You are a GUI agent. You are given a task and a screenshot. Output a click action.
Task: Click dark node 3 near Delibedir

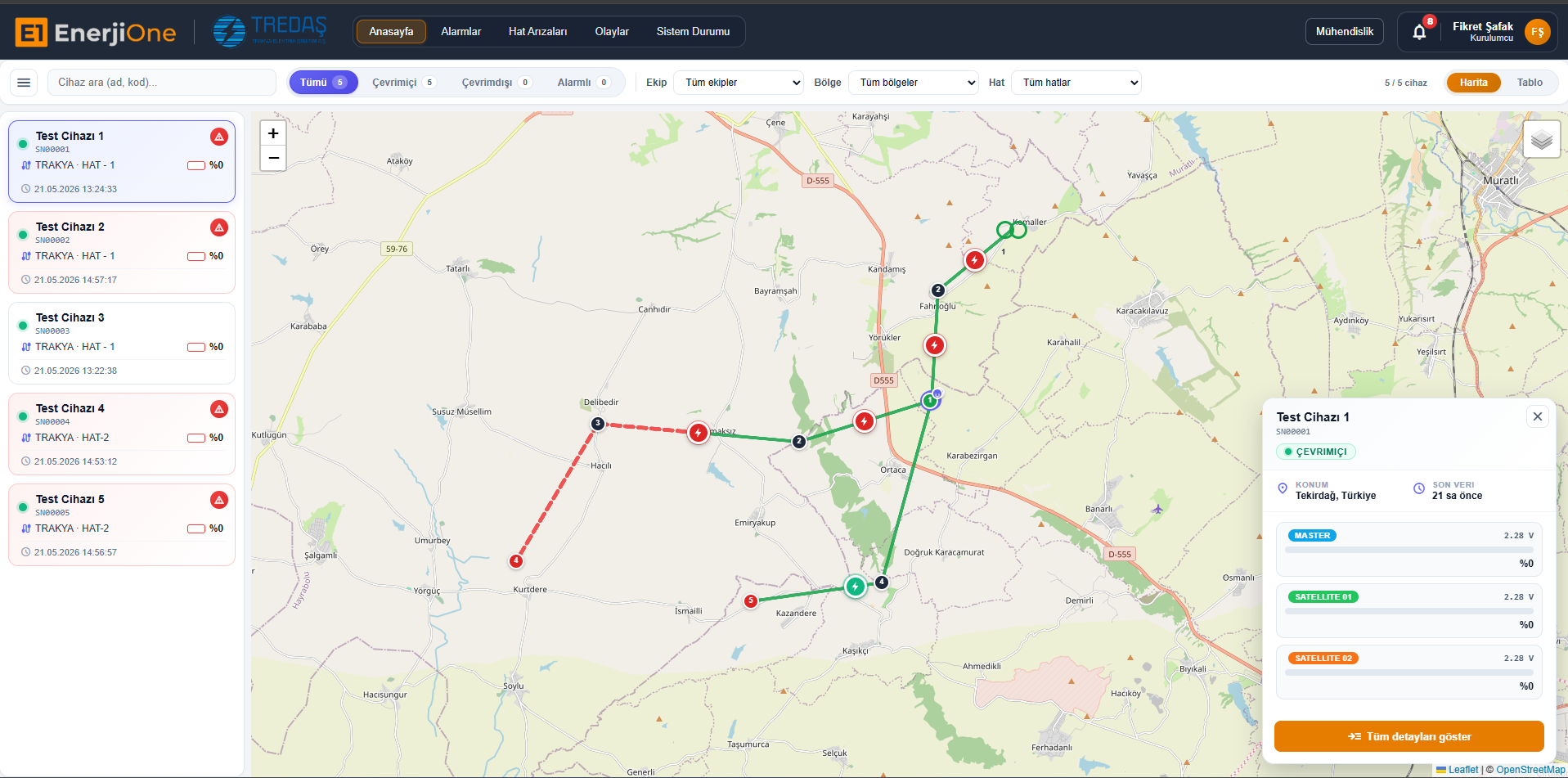point(598,423)
